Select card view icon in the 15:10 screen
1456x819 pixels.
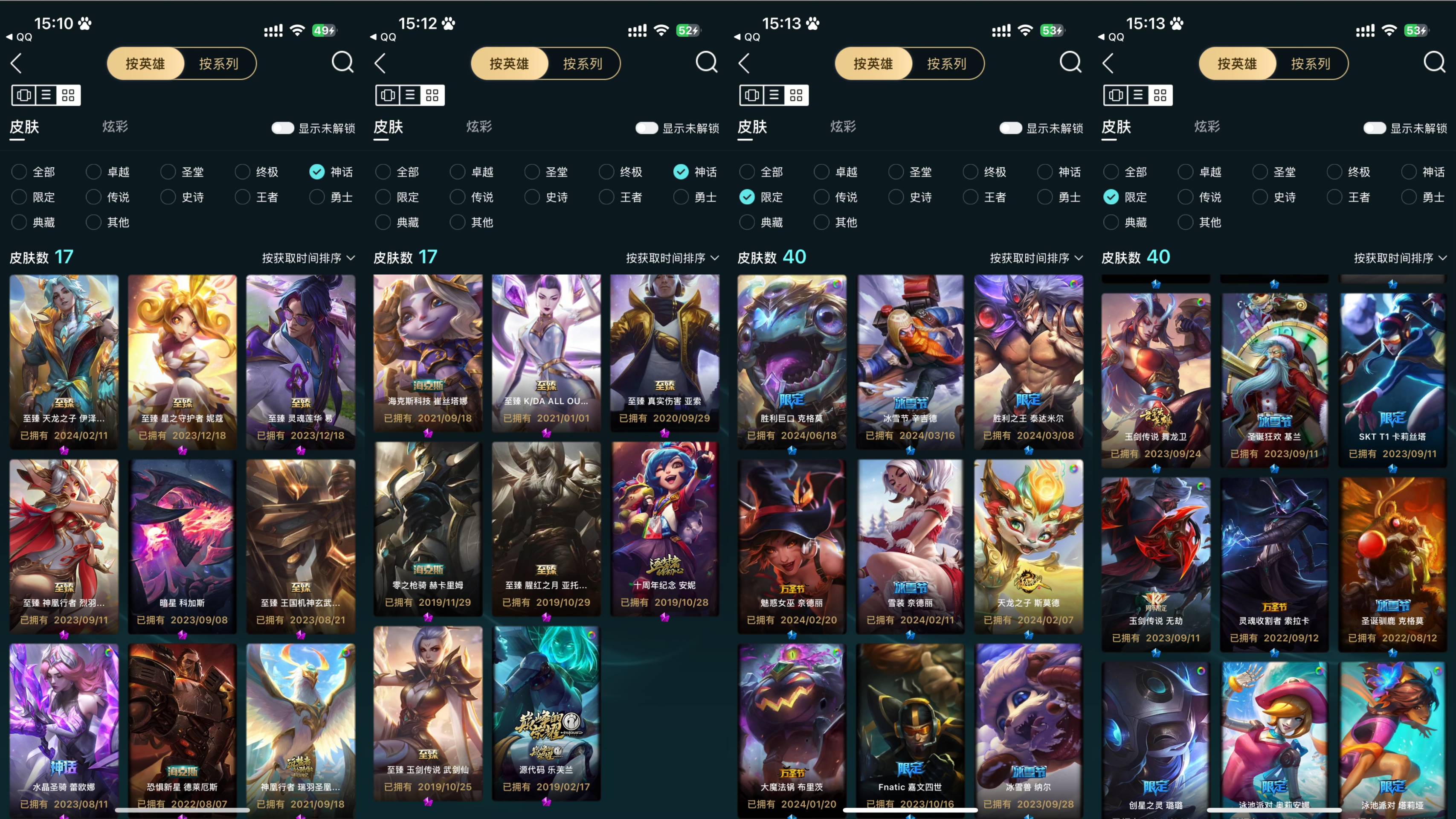[24, 95]
